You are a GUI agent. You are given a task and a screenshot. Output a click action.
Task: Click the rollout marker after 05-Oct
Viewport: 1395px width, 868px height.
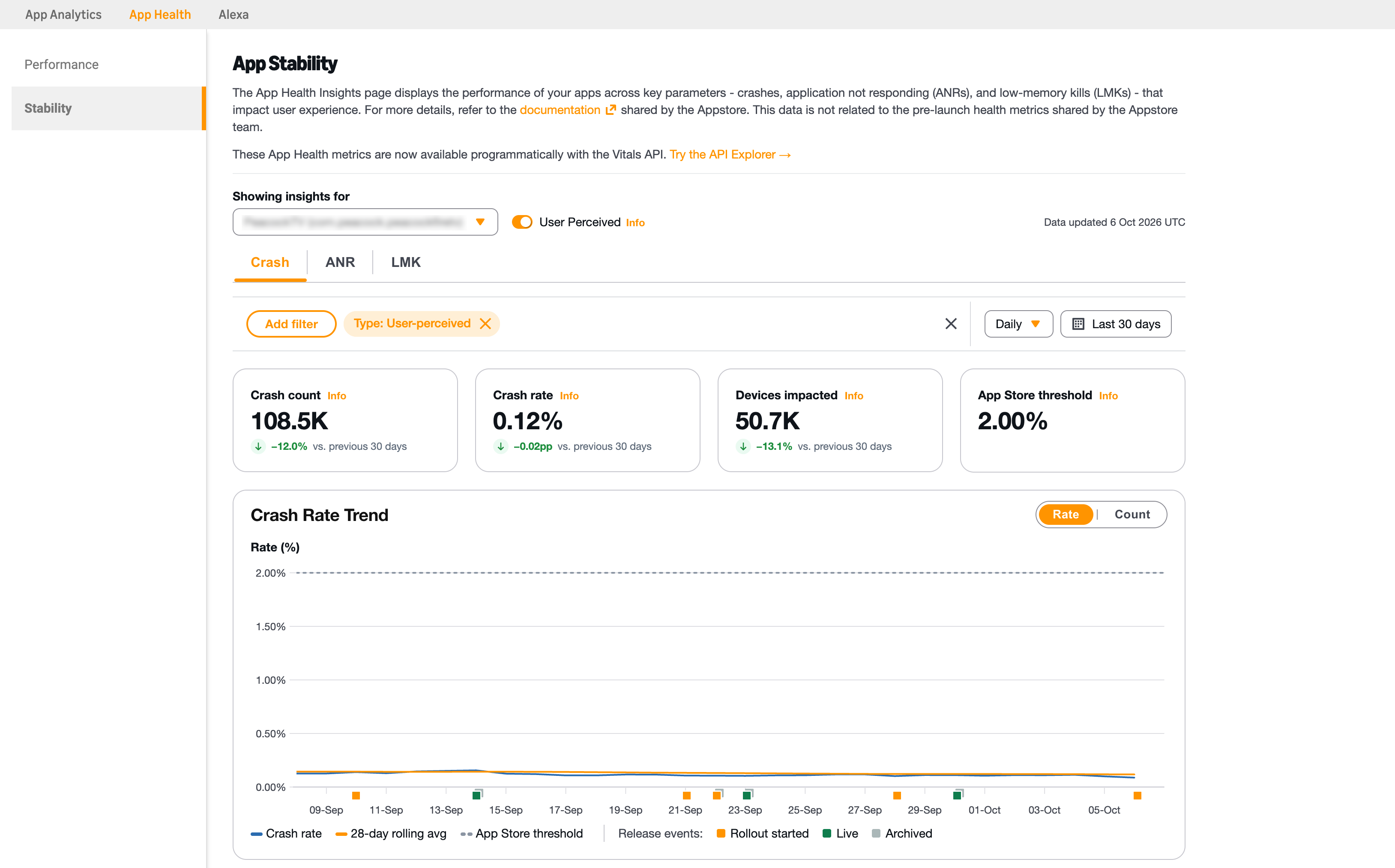pyautogui.click(x=1137, y=796)
